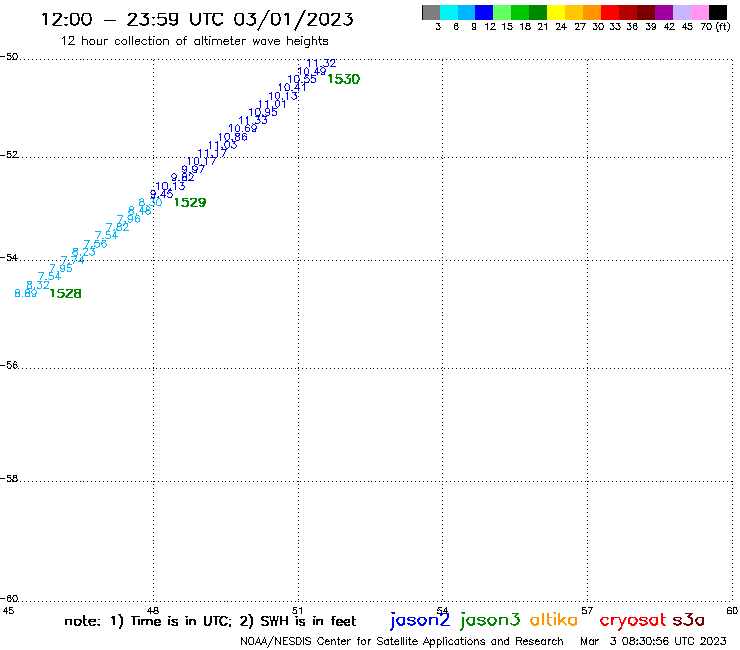Click the green time label 1528

tap(66, 294)
